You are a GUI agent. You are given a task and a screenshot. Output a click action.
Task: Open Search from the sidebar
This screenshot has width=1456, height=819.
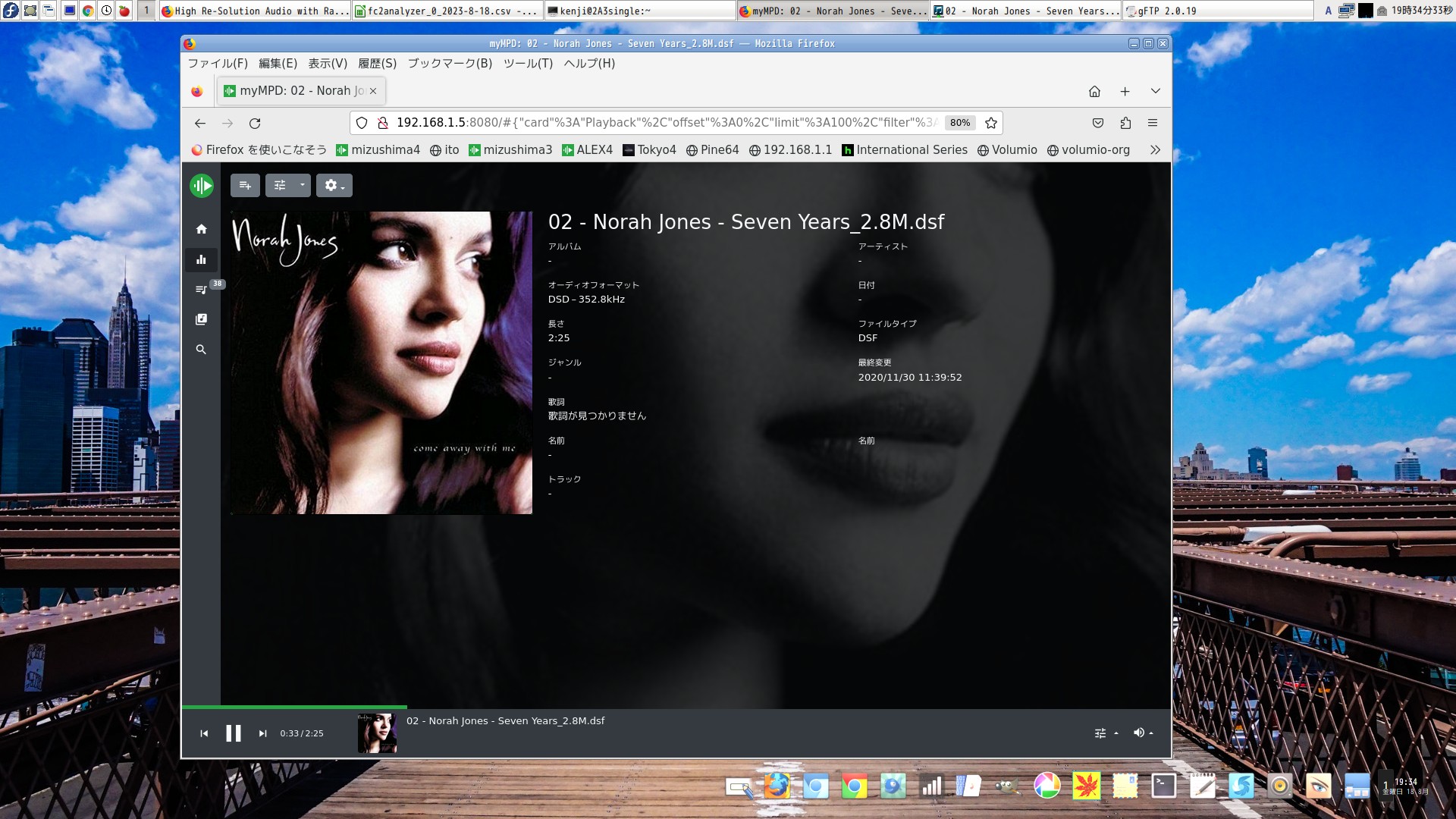(201, 350)
